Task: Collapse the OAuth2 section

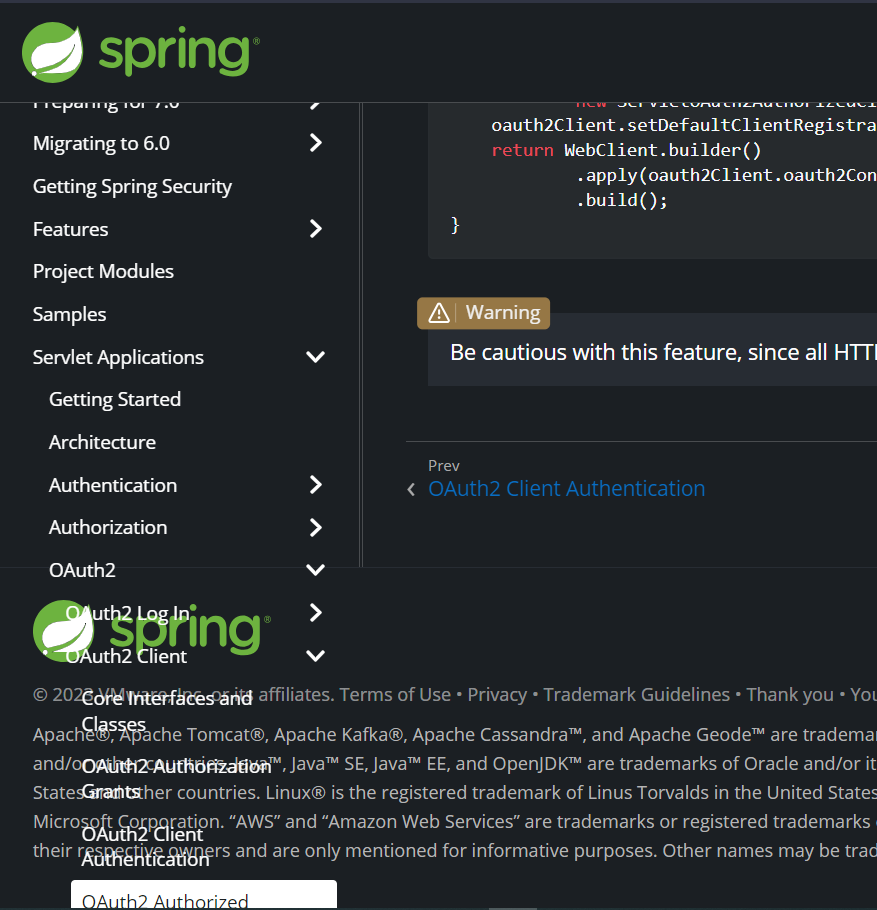Action: coord(315,569)
